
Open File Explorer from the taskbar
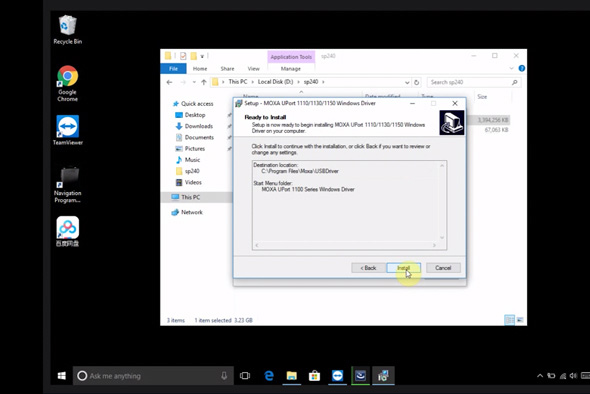coord(292,376)
